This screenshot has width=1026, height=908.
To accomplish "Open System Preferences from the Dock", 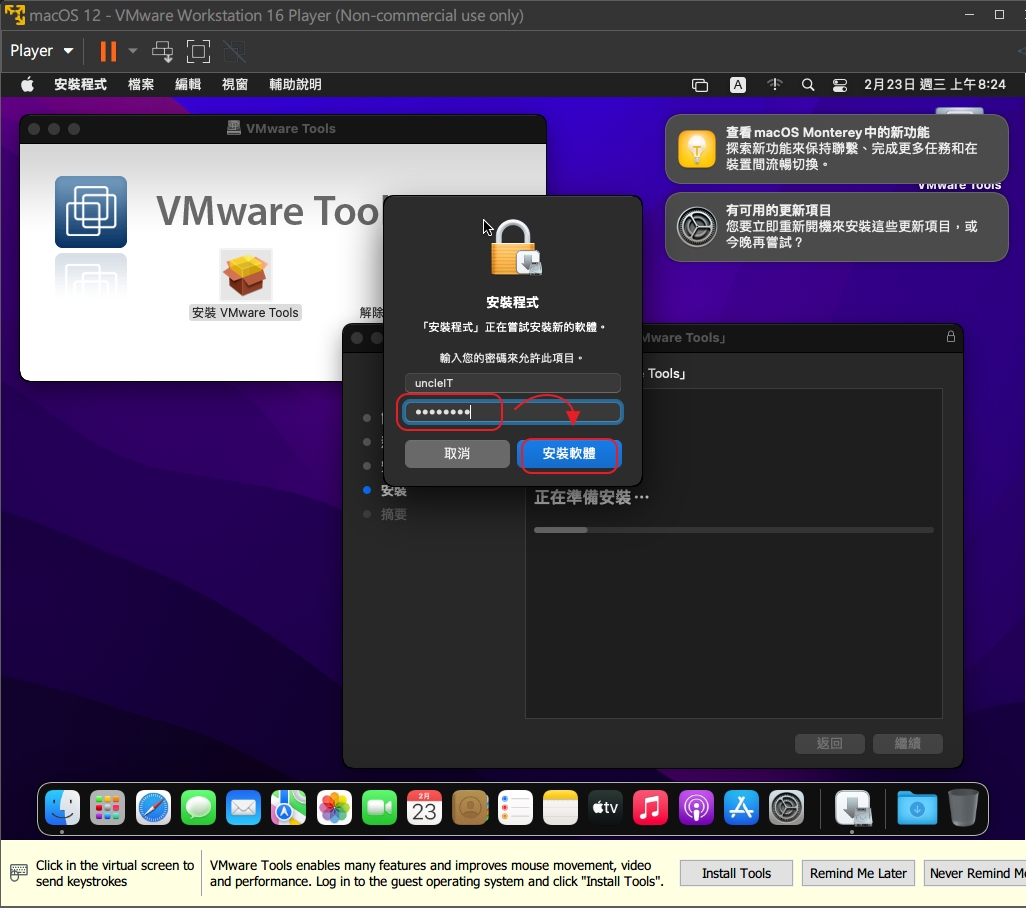I will point(787,808).
